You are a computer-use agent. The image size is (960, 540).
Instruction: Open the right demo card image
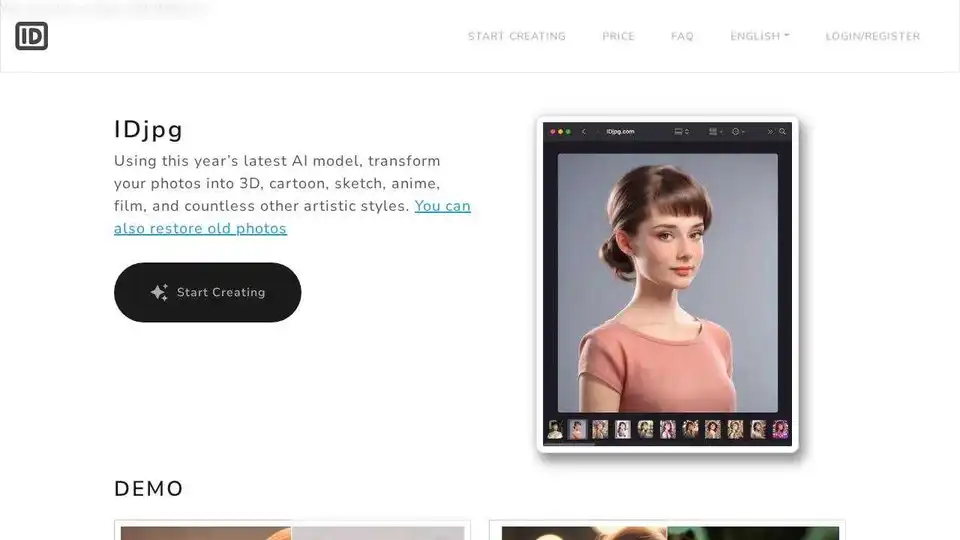670,533
